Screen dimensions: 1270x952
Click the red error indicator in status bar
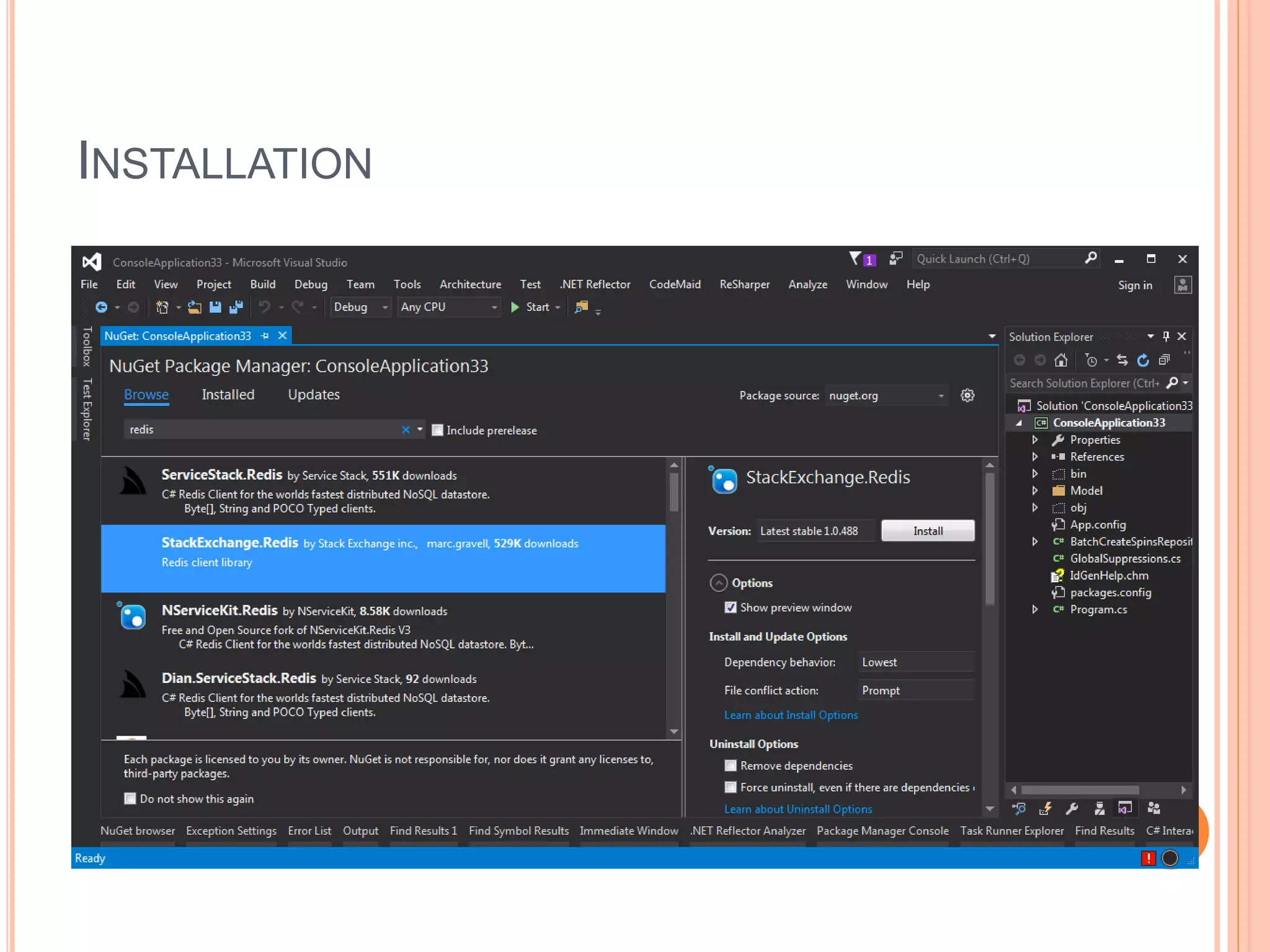1148,858
